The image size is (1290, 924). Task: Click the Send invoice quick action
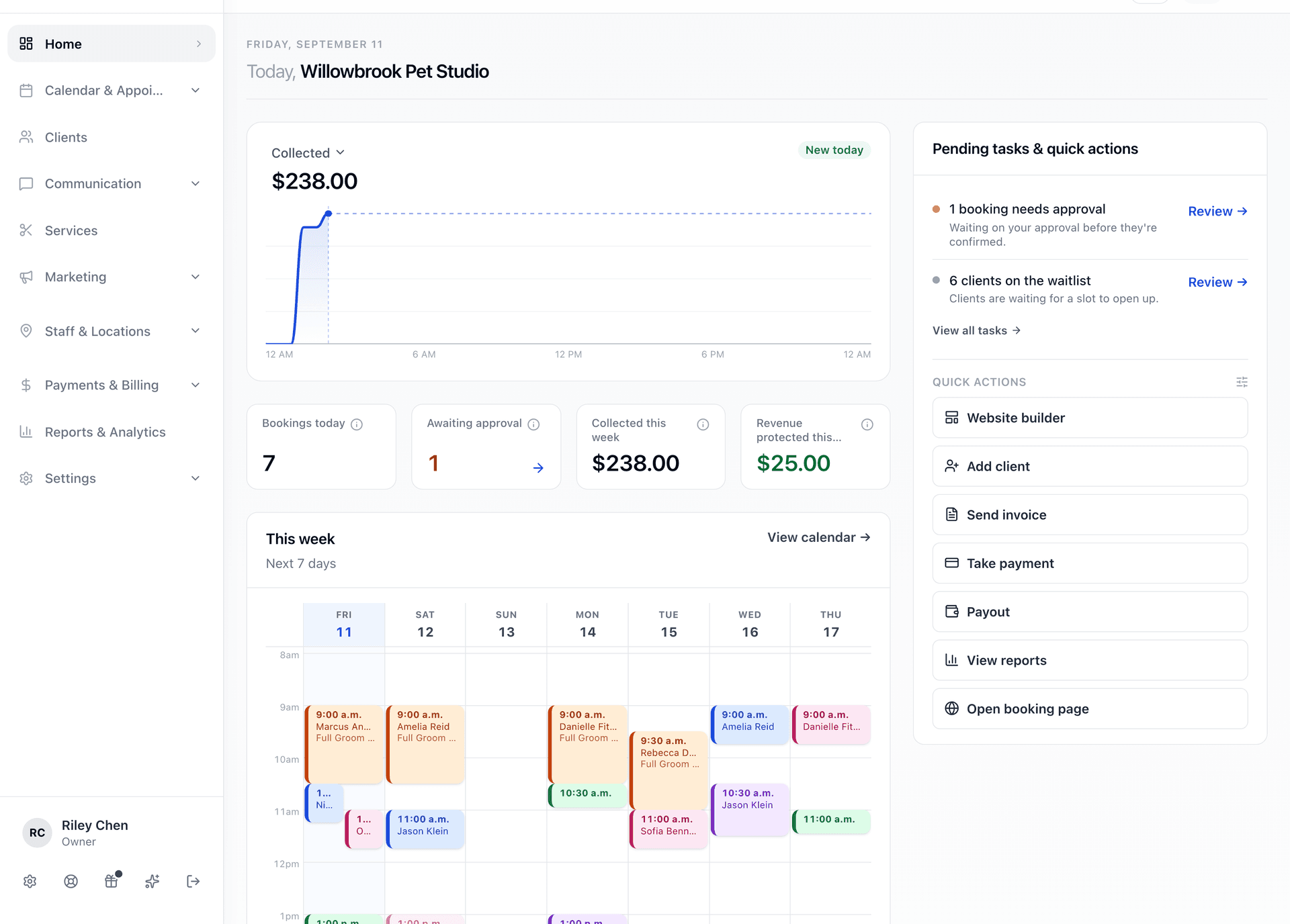click(x=1090, y=515)
